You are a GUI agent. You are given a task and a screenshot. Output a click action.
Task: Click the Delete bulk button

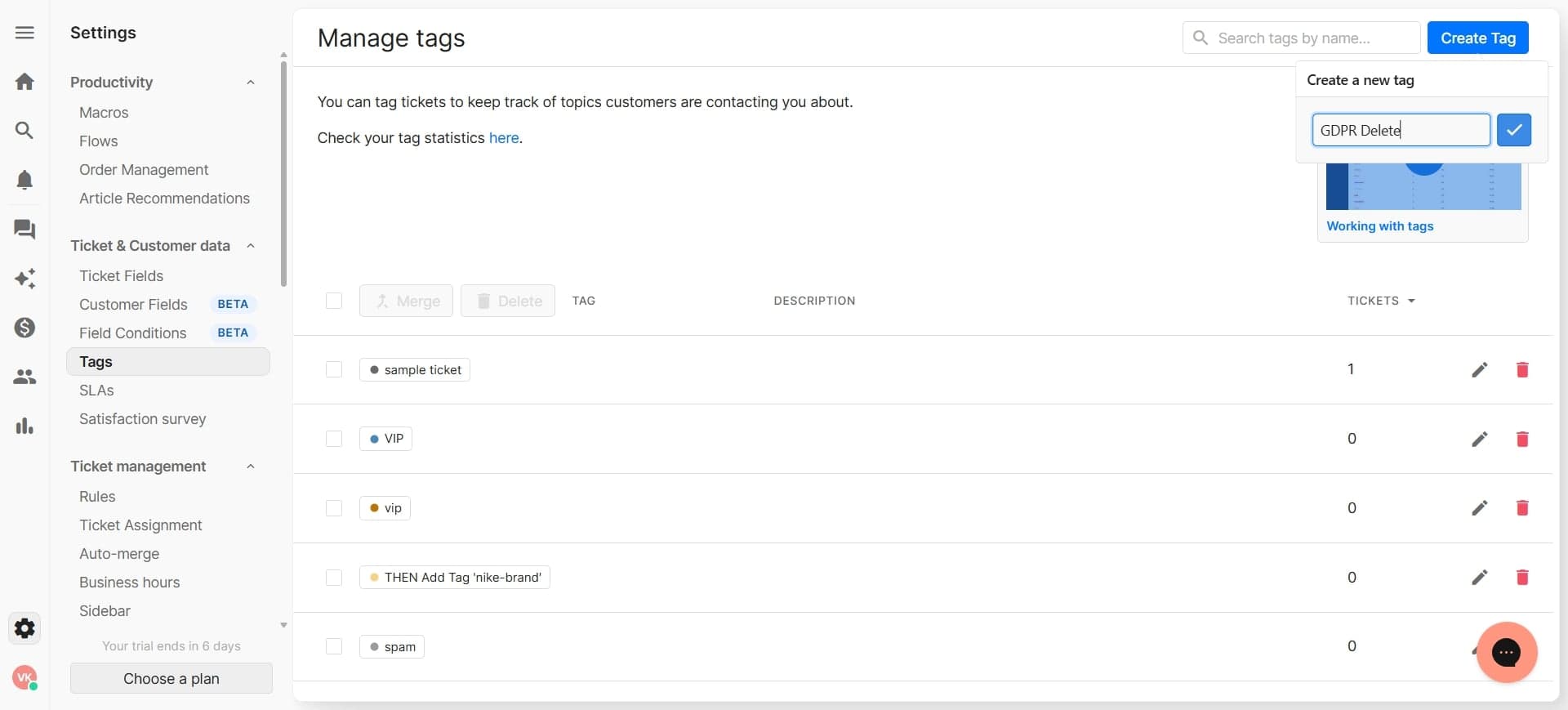[x=508, y=301]
